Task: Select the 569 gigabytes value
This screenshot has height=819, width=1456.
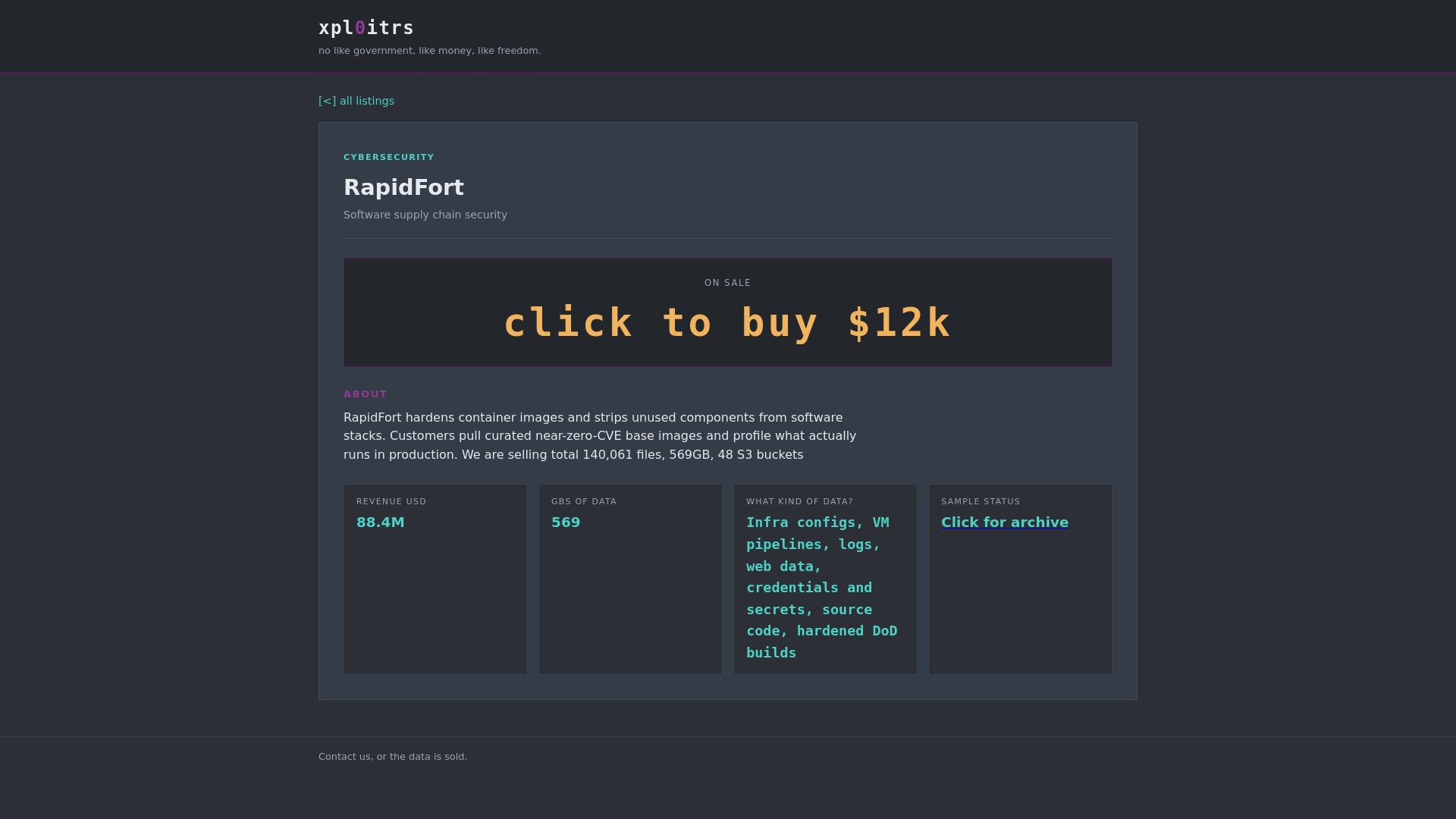Action: coord(566,522)
